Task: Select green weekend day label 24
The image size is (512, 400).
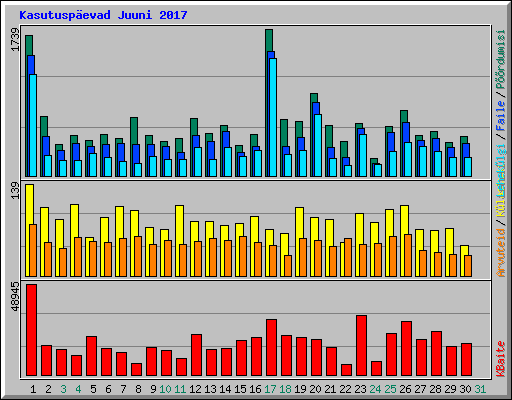Action: coord(375,389)
